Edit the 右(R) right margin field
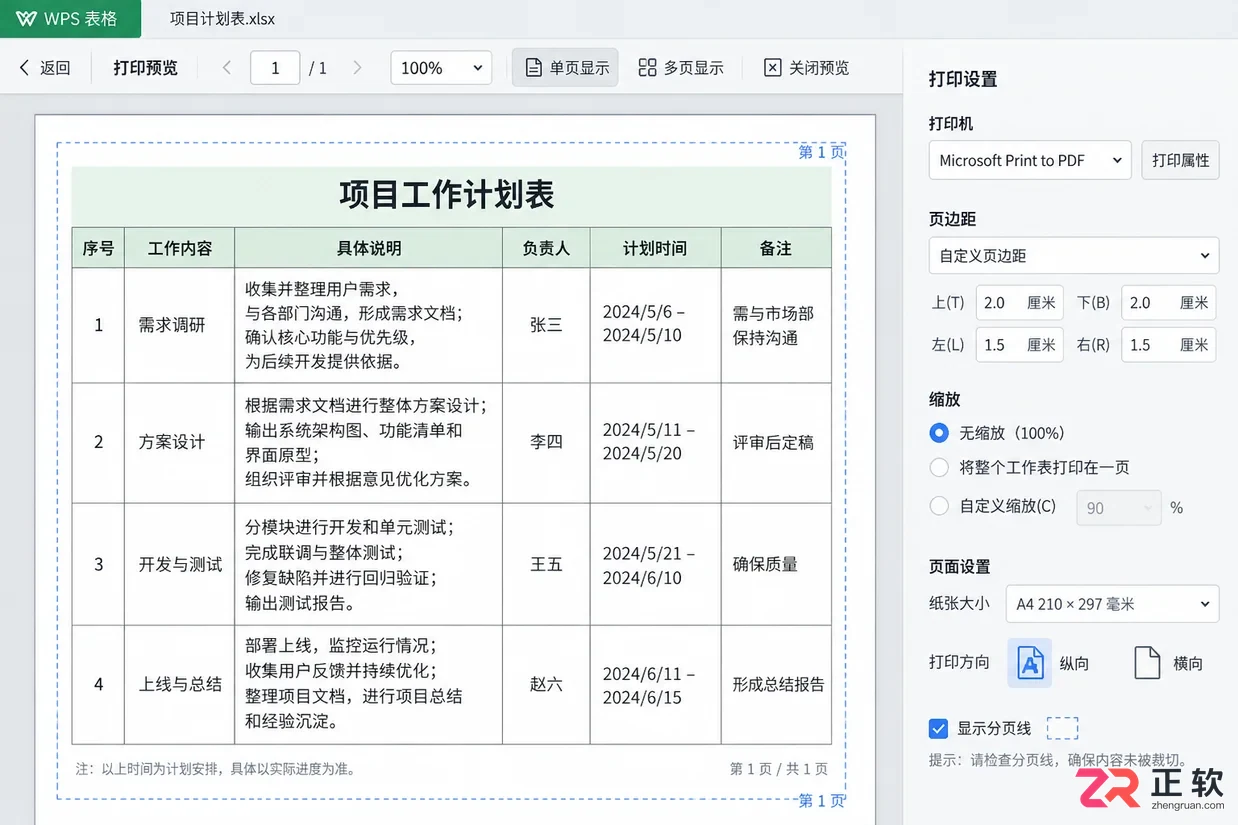Screen dimensions: 1238x825 coord(1168,345)
